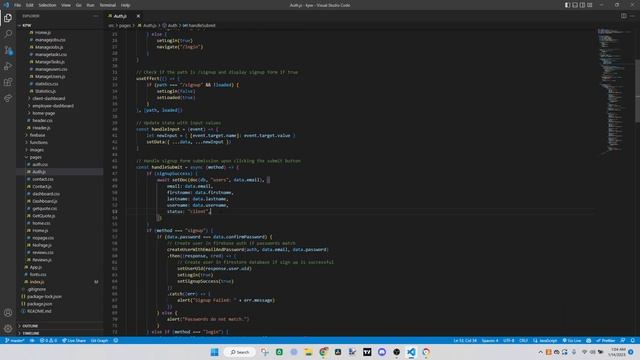Expand the functions folder
The width and height of the screenshot is (640, 360).
tap(38, 142)
